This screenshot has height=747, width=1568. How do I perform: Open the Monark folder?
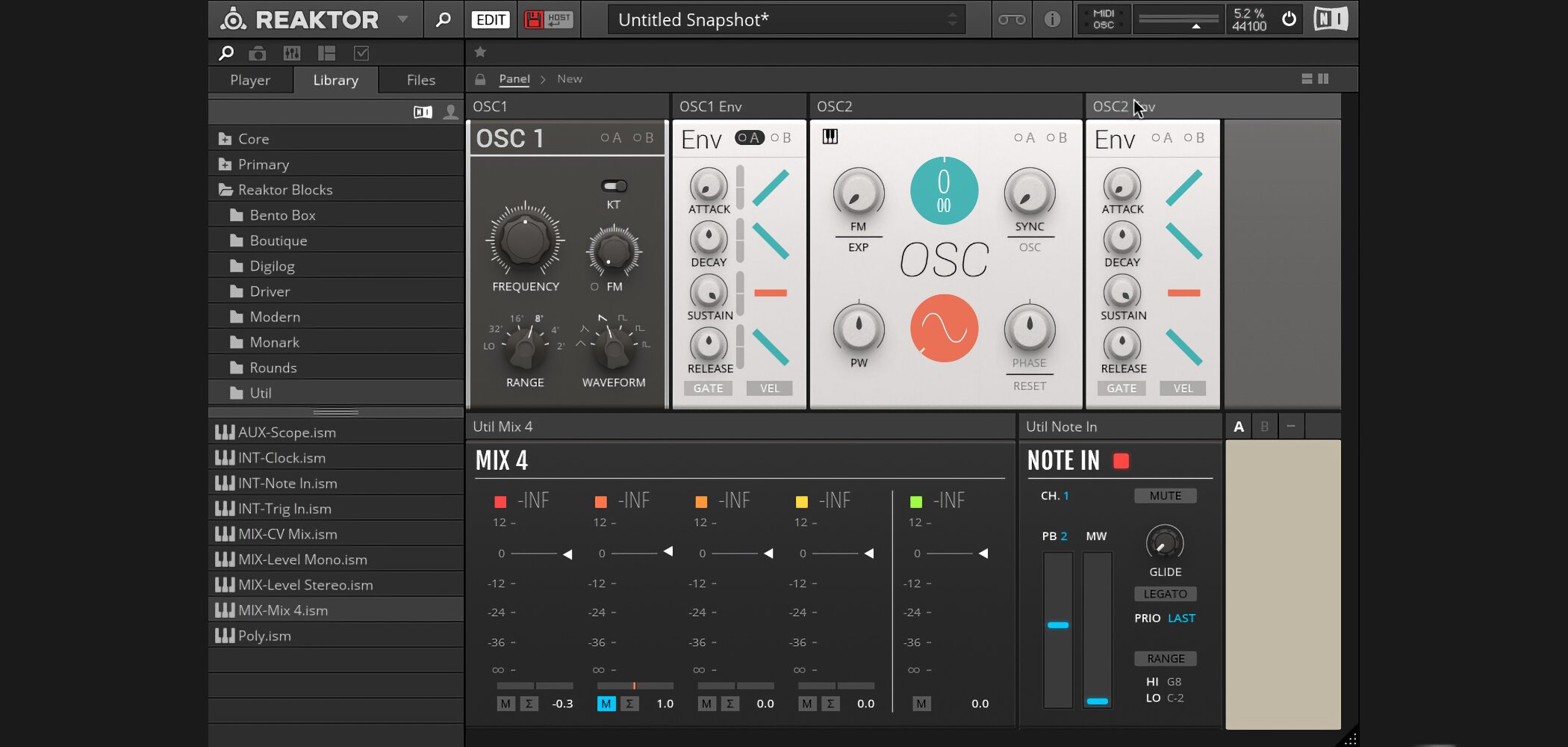pyautogui.click(x=336, y=342)
